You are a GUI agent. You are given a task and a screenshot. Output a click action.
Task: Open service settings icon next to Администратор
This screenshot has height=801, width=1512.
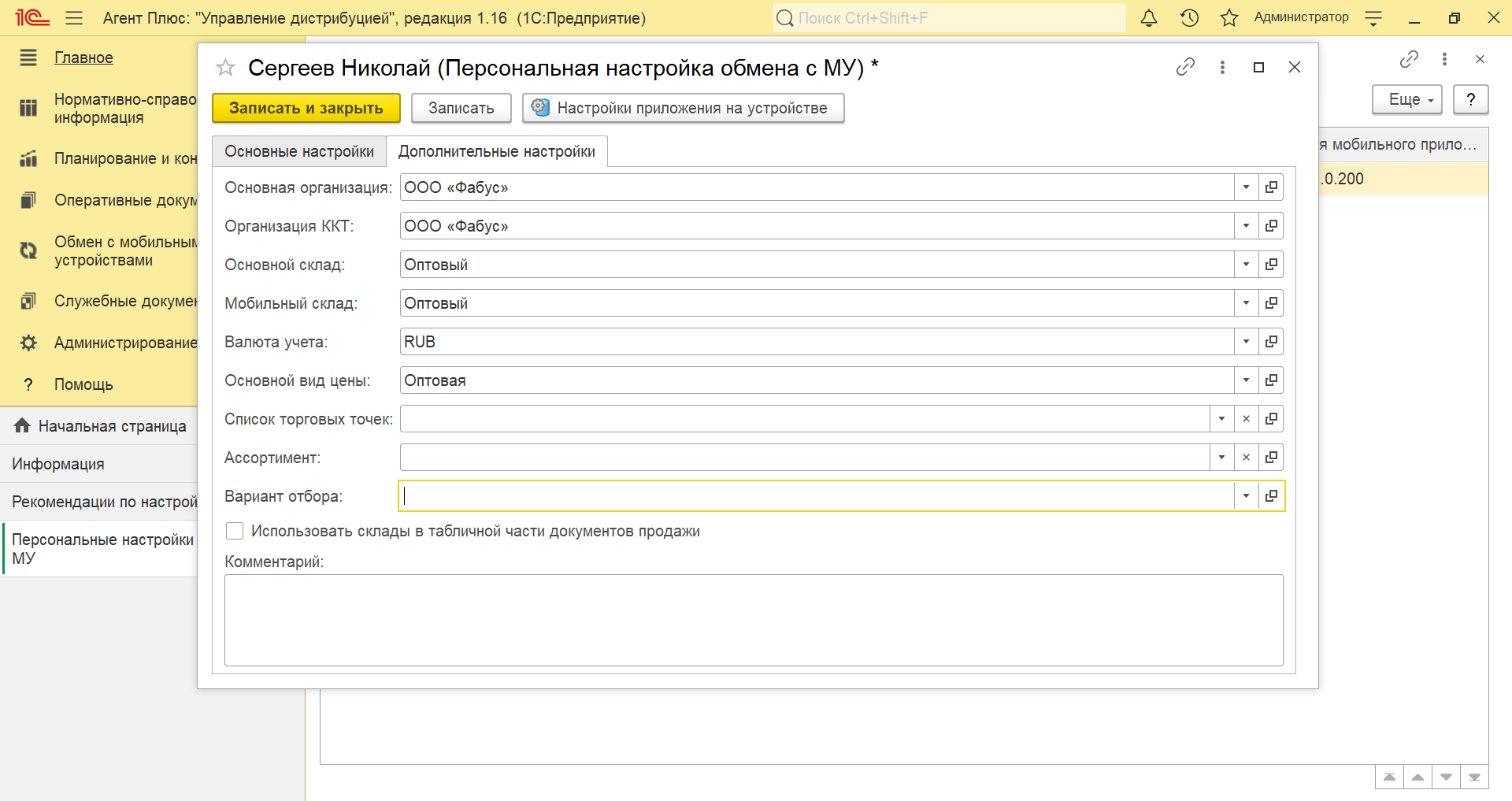click(1373, 18)
